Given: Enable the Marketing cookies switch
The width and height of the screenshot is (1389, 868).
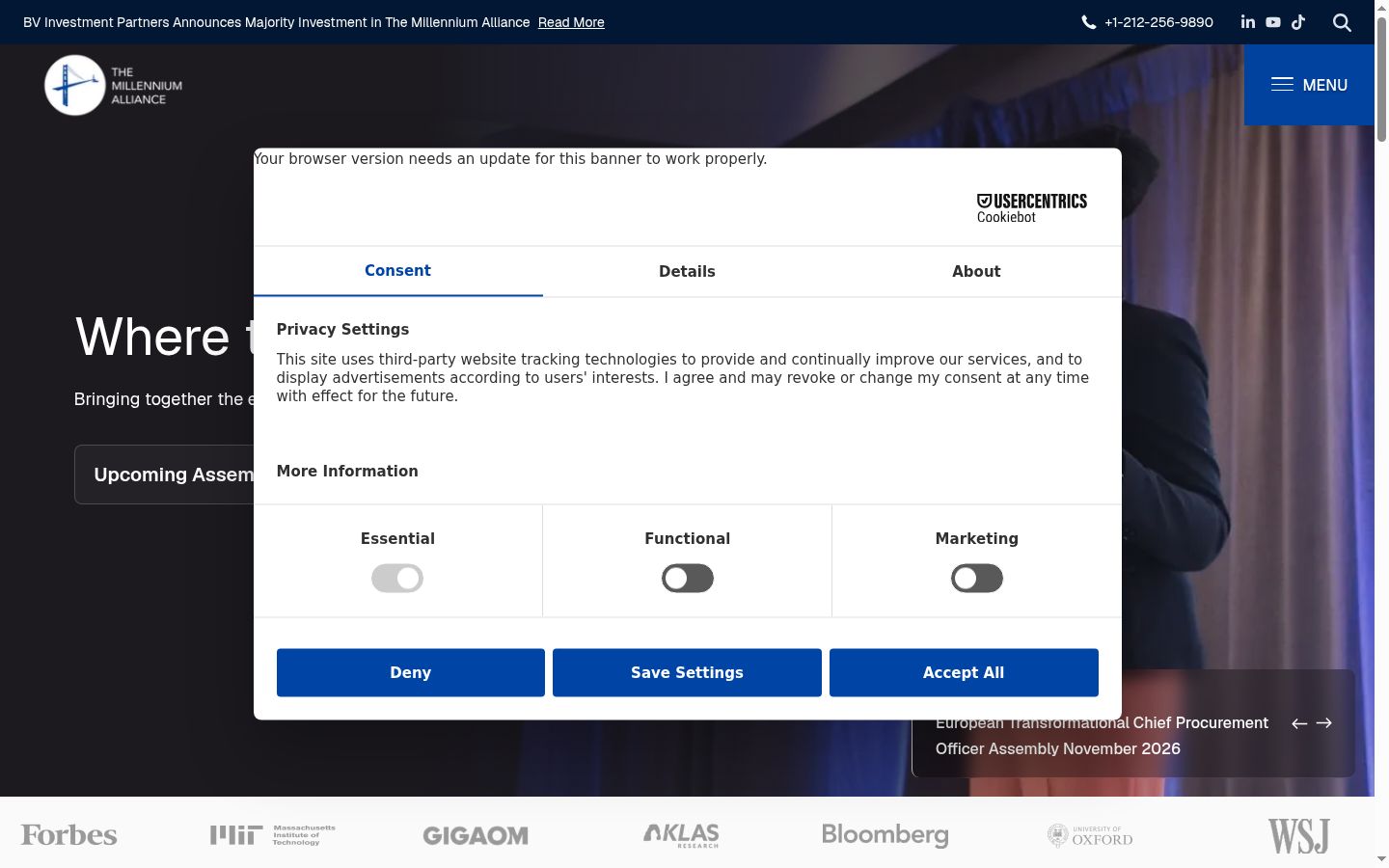Looking at the screenshot, I should click(x=977, y=579).
